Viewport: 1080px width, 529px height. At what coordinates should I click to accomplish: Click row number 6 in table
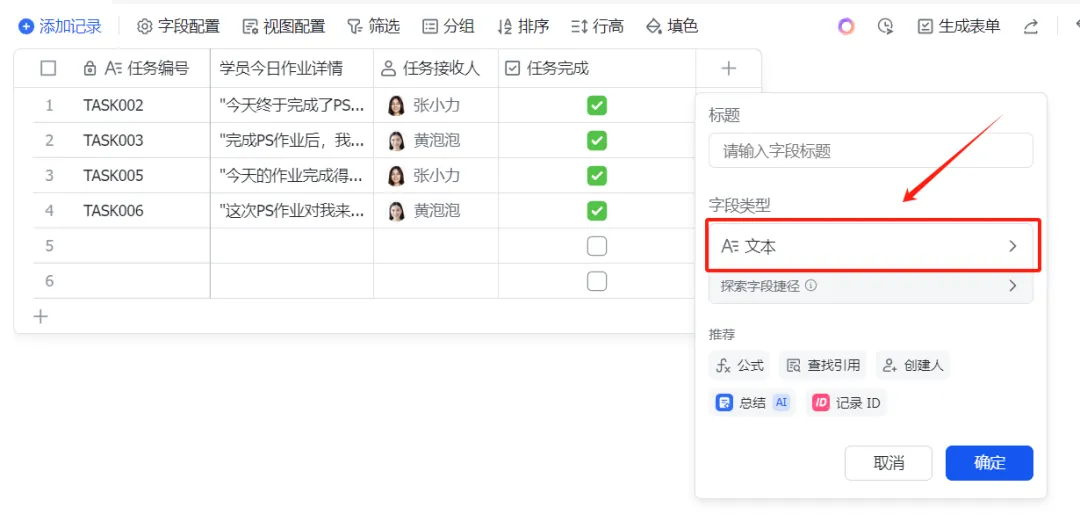click(49, 281)
